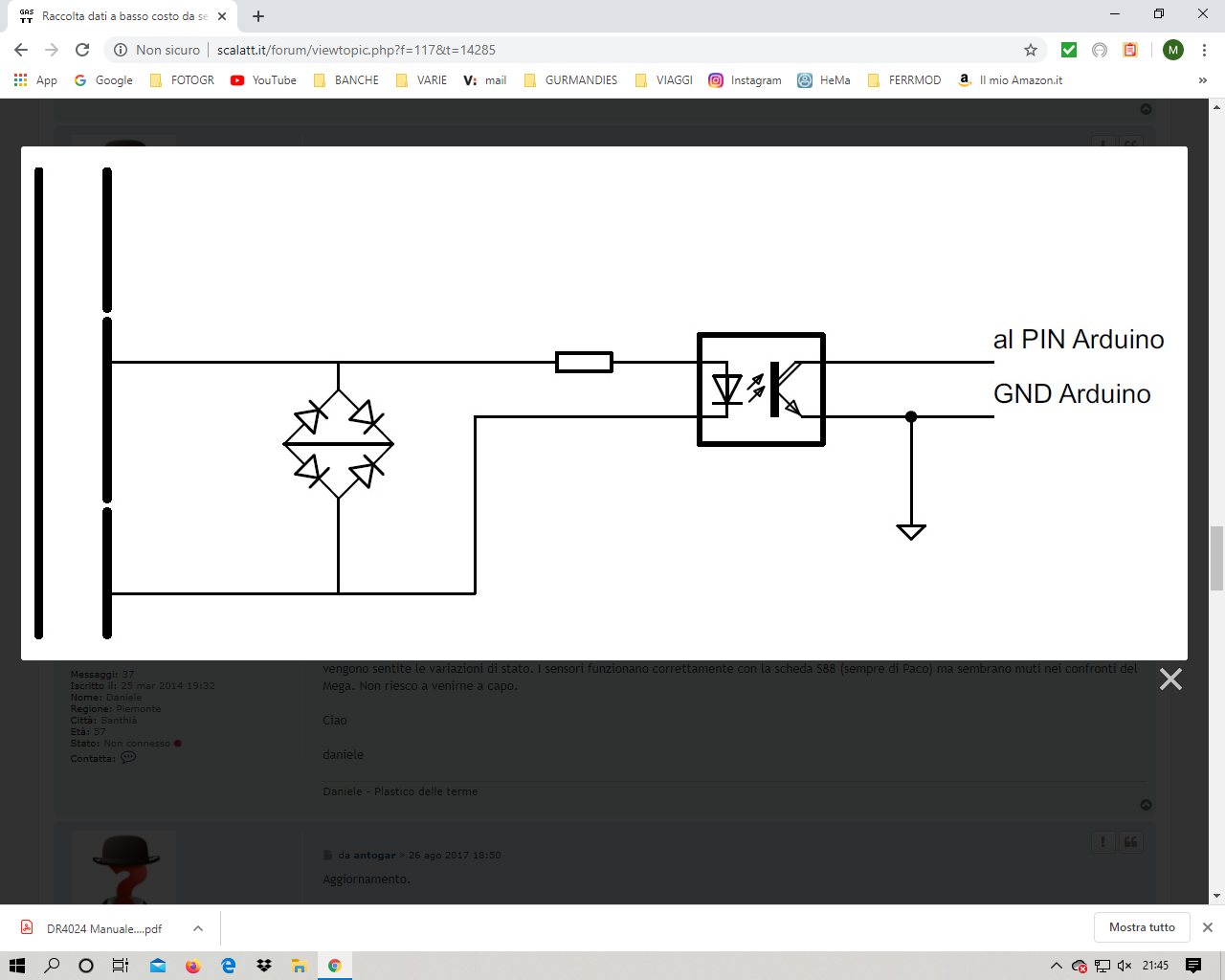The image size is (1225, 980).
Task: Open the BANCHE bookmarks folder
Action: (346, 80)
